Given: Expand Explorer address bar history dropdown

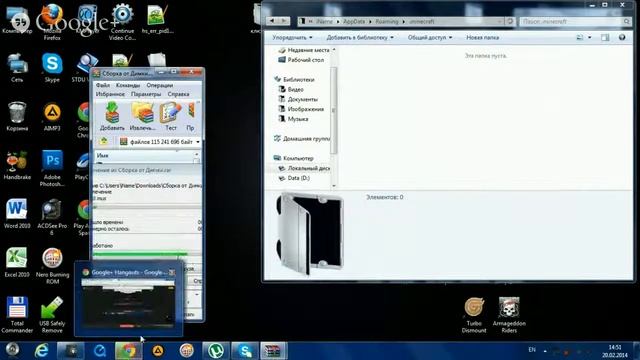Looking at the screenshot, I should 500,21.
